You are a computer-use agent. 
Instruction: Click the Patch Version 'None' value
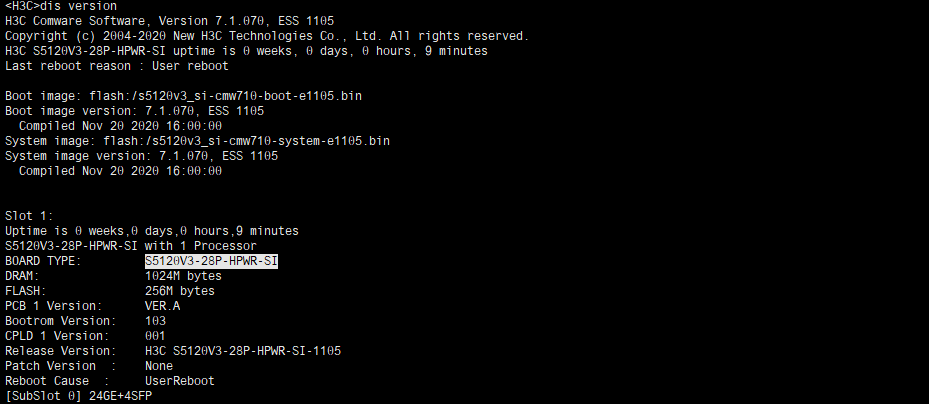159,366
